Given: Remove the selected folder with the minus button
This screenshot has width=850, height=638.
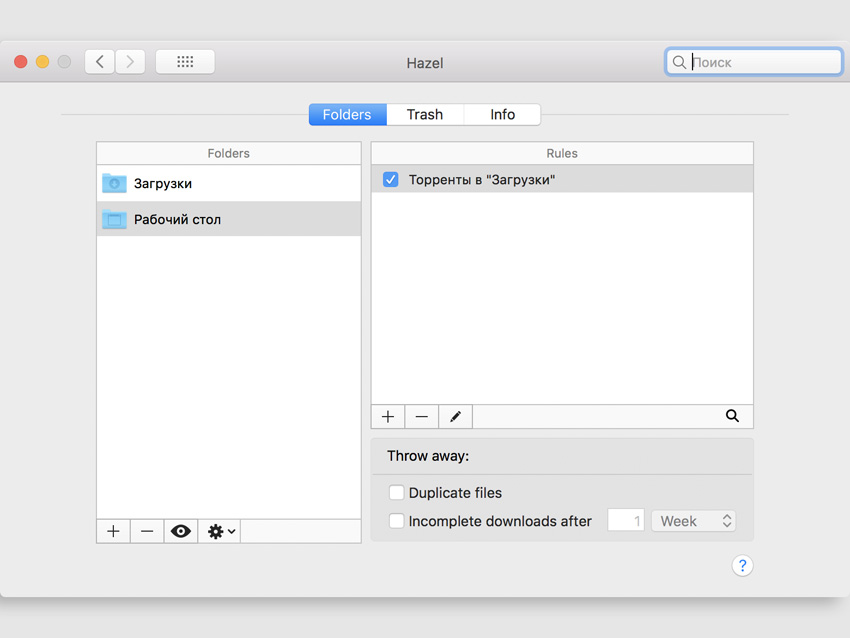Looking at the screenshot, I should 147,531.
